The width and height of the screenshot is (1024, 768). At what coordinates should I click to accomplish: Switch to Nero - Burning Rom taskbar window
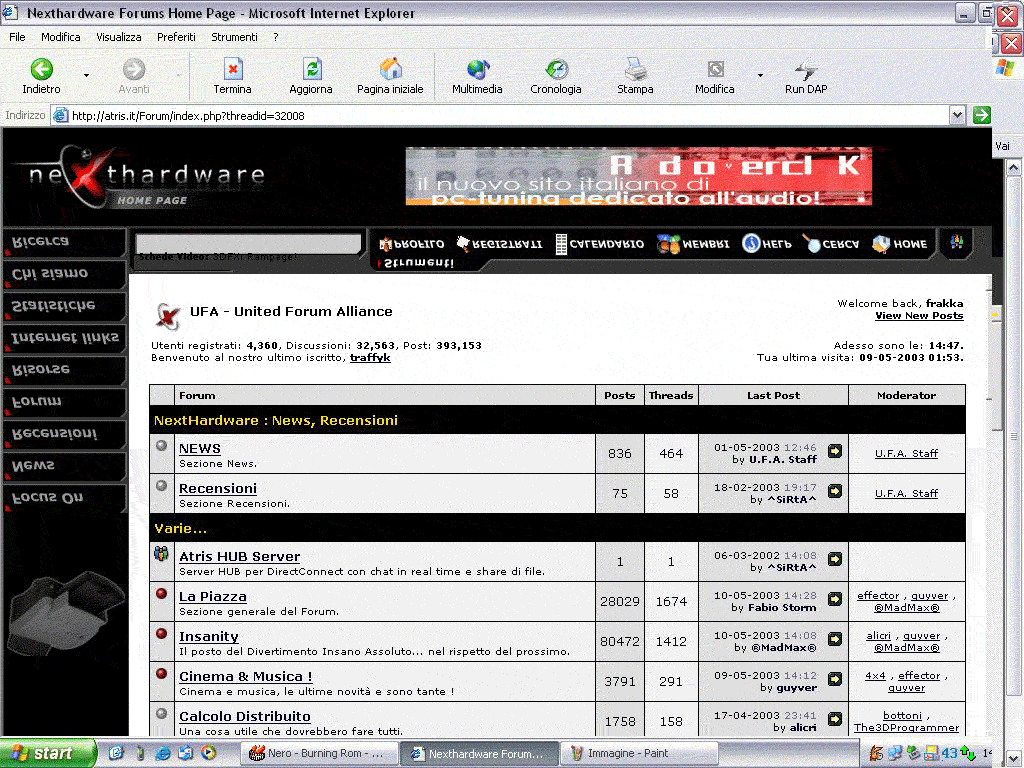(x=318, y=753)
